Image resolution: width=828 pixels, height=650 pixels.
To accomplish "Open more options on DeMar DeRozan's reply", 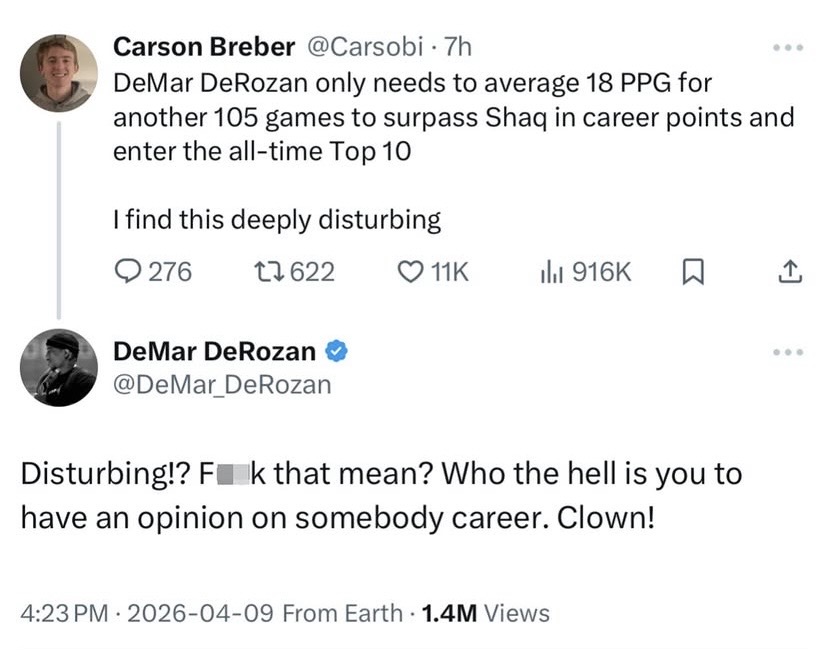I will (788, 352).
